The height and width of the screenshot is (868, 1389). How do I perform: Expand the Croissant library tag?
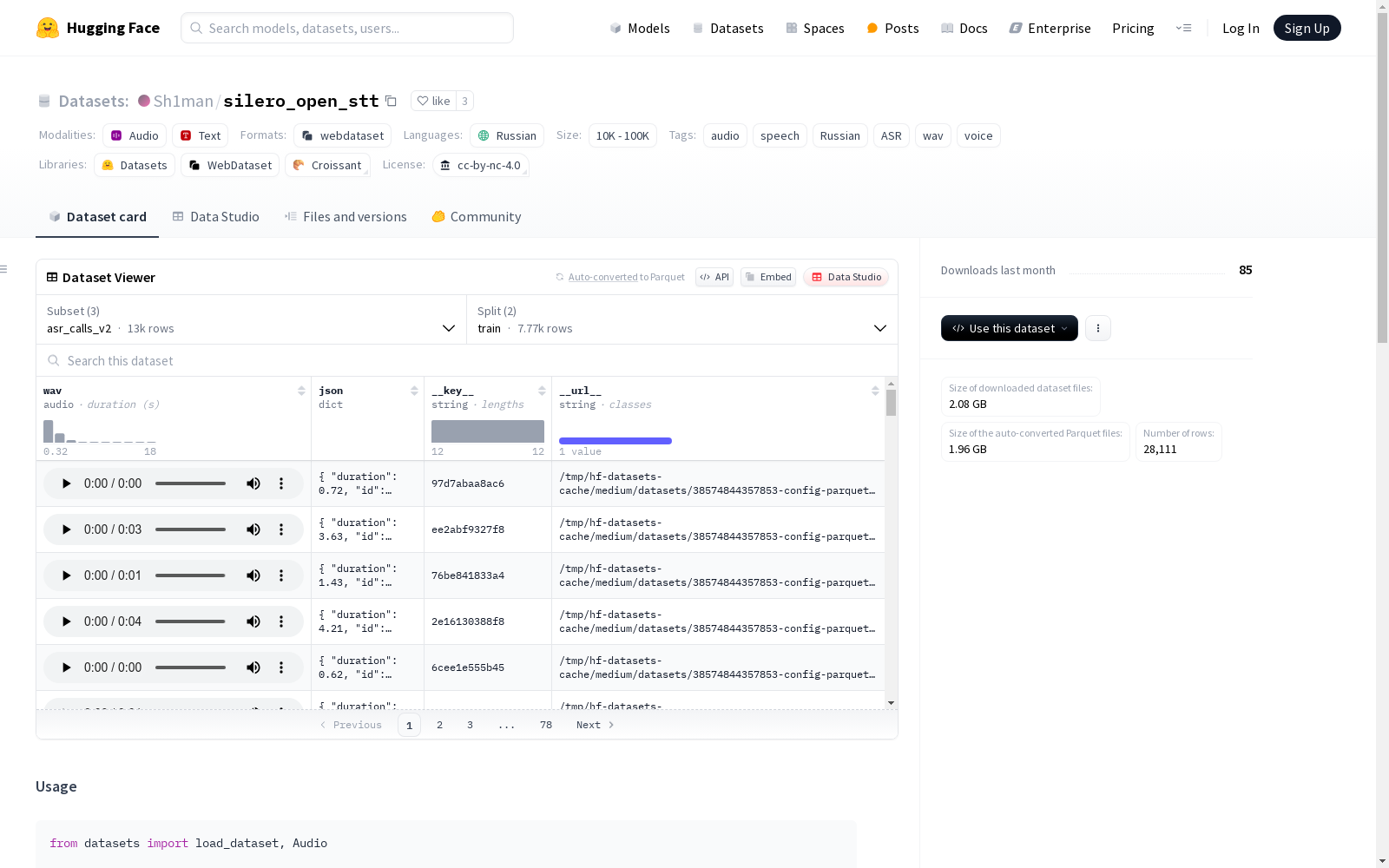(x=327, y=165)
